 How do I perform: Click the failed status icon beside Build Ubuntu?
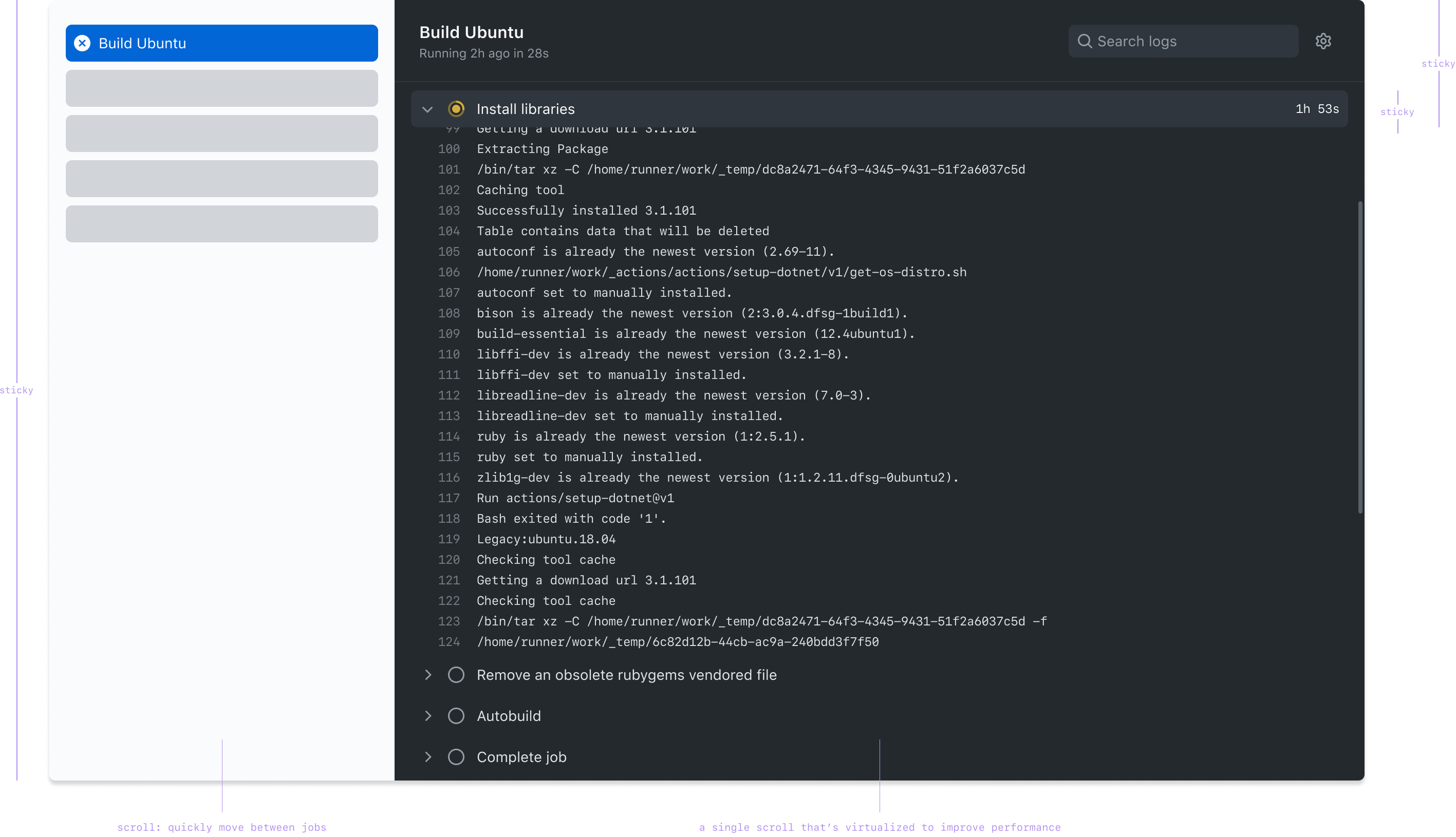click(x=82, y=43)
